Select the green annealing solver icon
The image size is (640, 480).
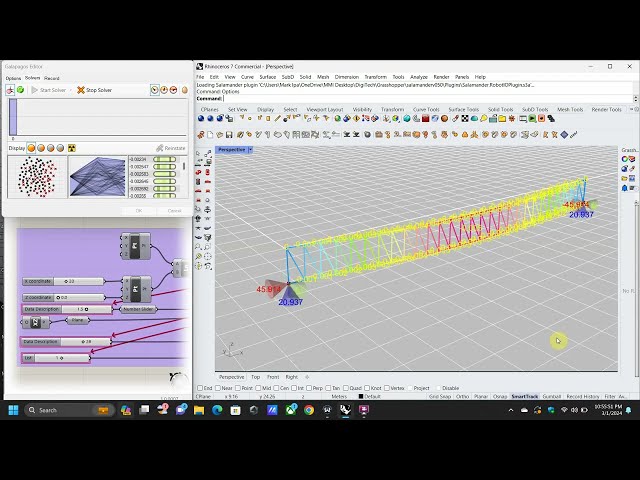pos(20,90)
